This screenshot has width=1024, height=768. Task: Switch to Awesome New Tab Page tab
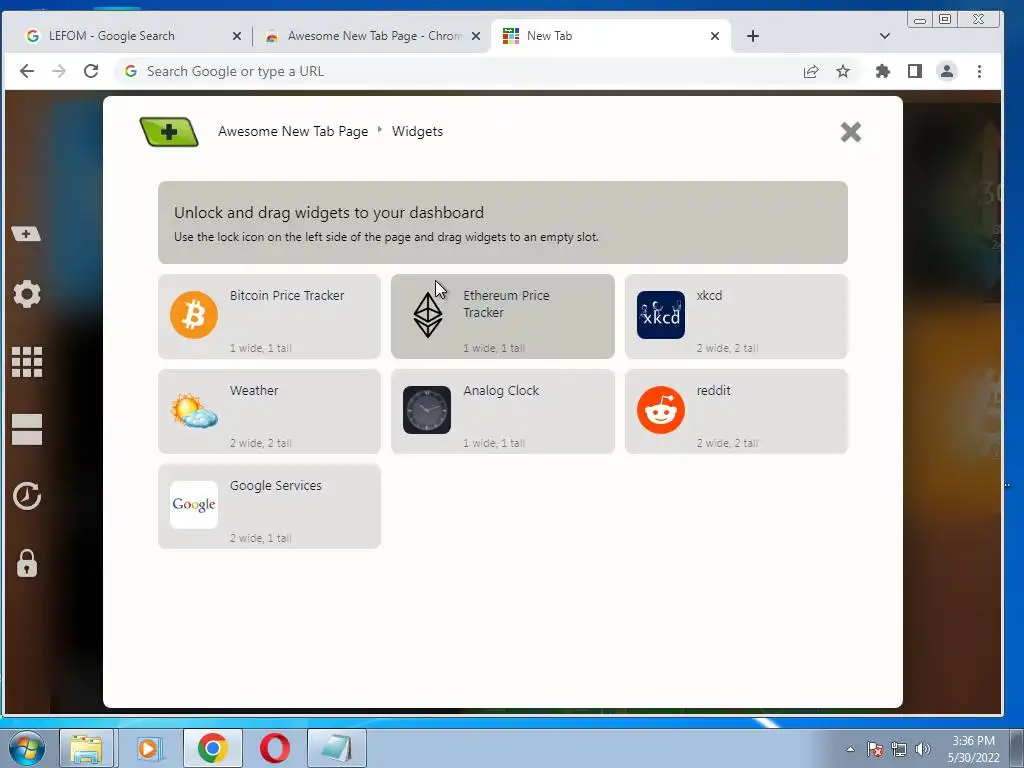coord(372,36)
